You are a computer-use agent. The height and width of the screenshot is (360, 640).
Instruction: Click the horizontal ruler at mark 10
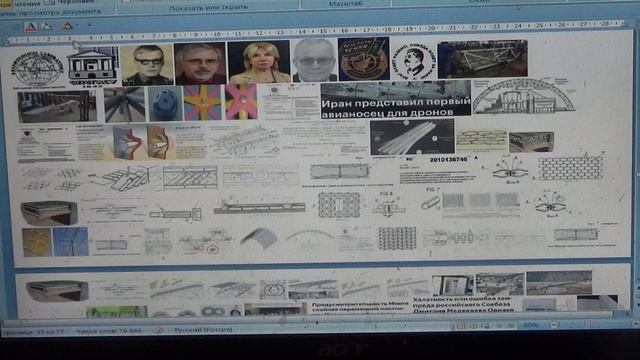coord(217,35)
